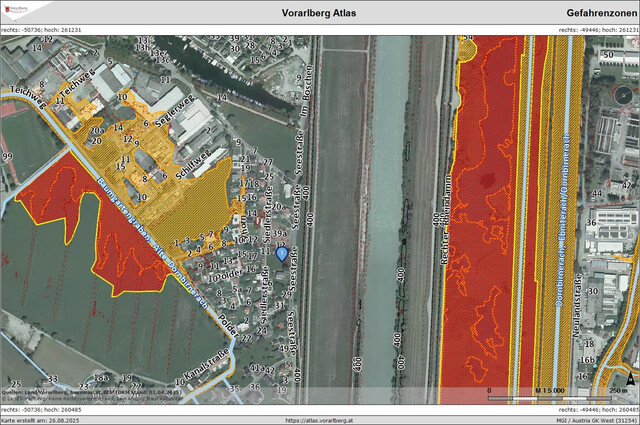This screenshot has width=640, height=425.
Task: Click the blue location pin marker
Action: 282,254
